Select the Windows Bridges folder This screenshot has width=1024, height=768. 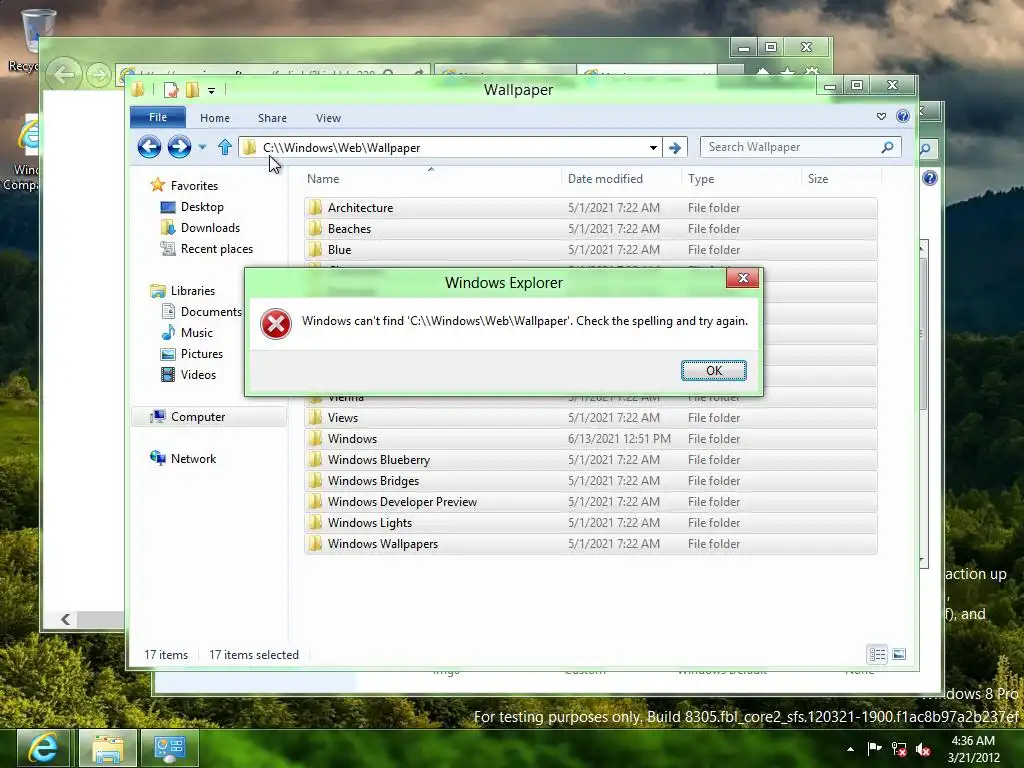click(x=590, y=481)
